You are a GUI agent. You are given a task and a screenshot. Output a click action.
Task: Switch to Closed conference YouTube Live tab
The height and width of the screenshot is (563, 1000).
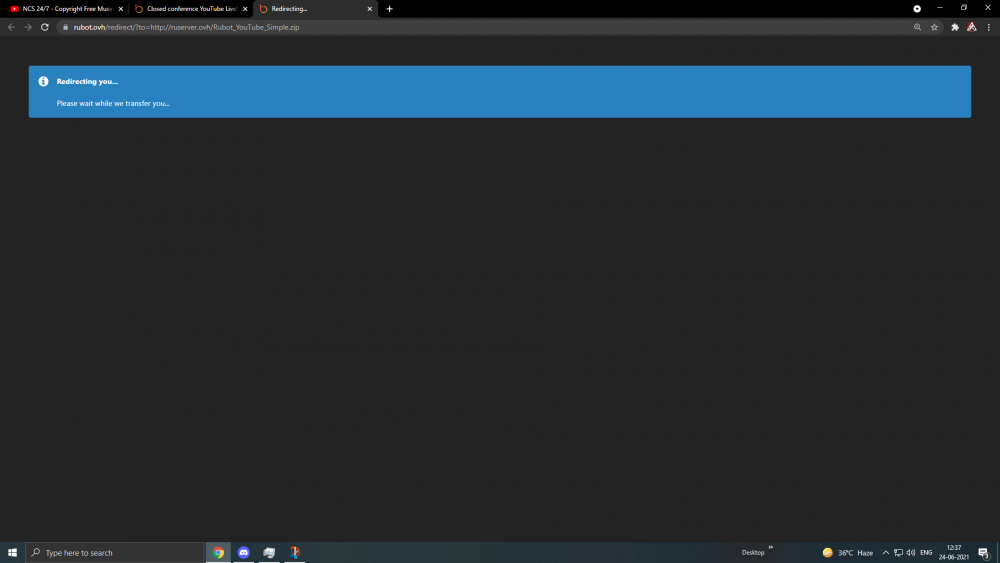pyautogui.click(x=190, y=9)
